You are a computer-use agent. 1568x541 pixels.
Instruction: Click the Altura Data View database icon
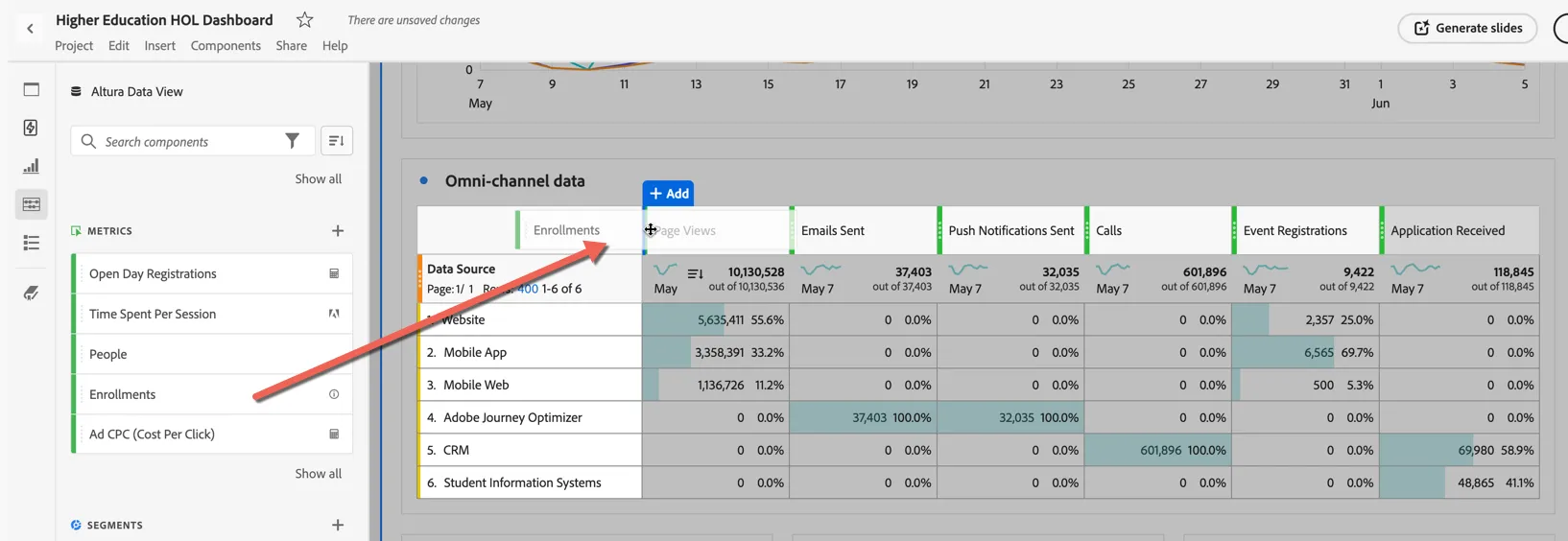coord(76,91)
